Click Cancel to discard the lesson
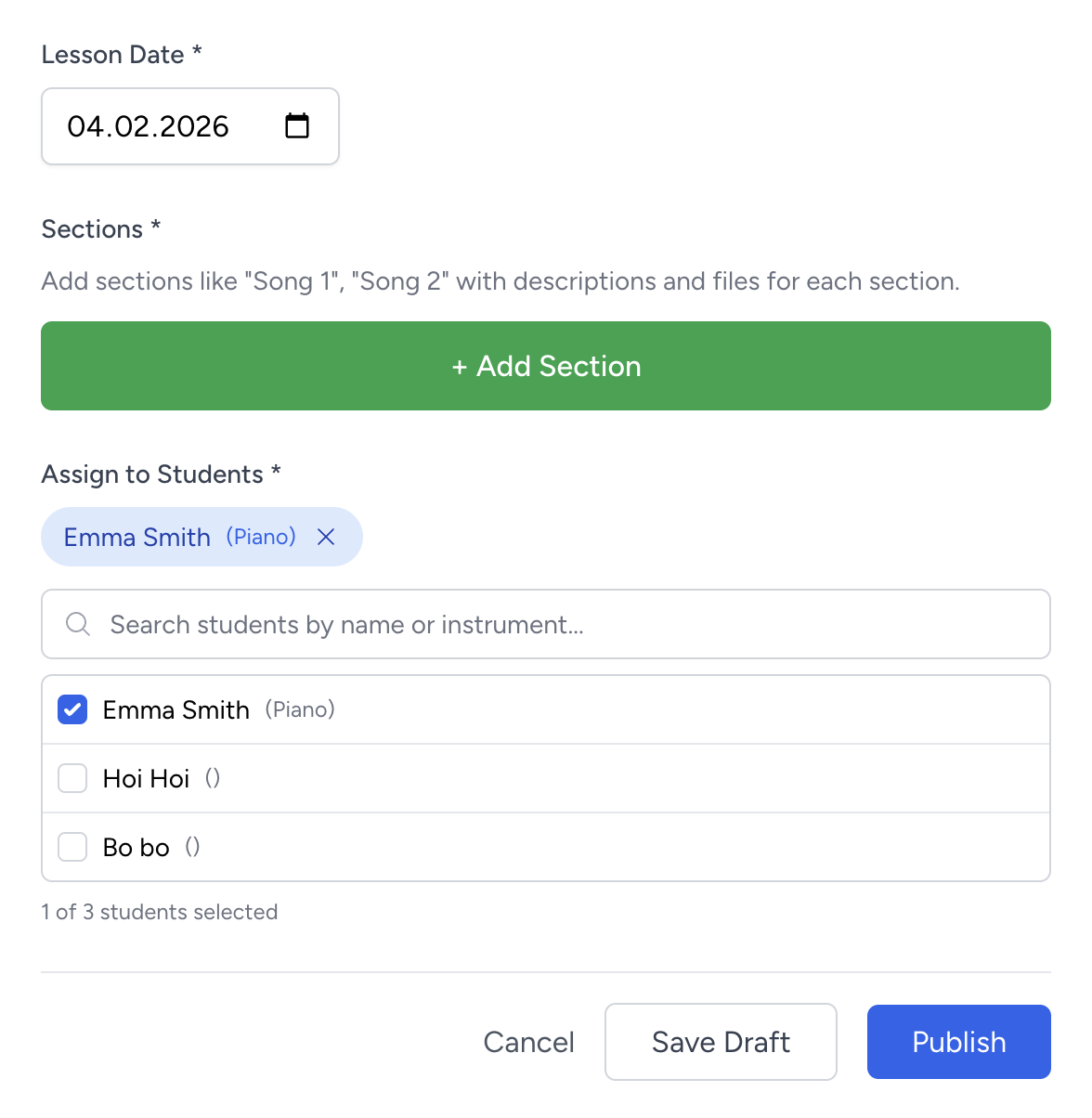 (x=528, y=1042)
